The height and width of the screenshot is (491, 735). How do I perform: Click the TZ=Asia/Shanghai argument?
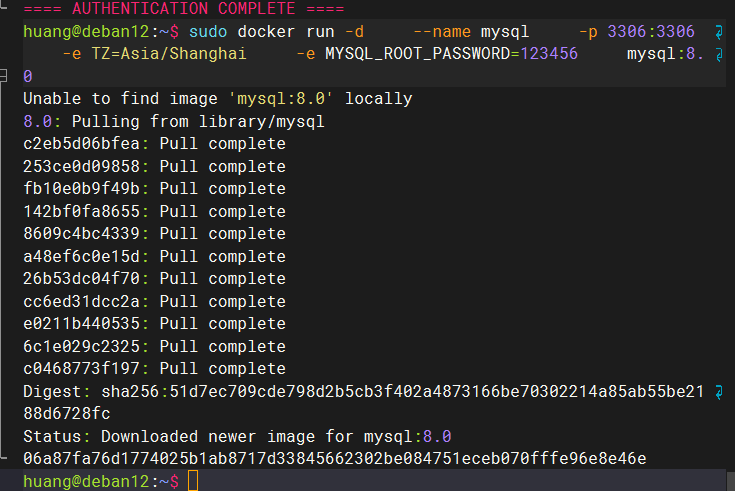point(169,54)
